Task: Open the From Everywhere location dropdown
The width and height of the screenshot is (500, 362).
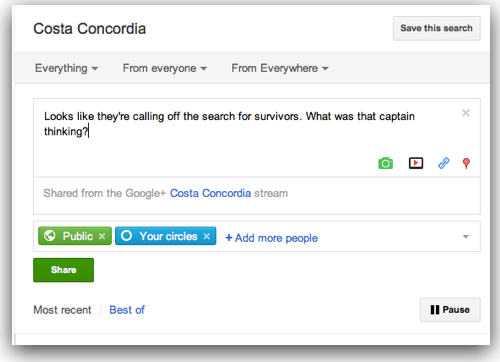Action: 280,68
